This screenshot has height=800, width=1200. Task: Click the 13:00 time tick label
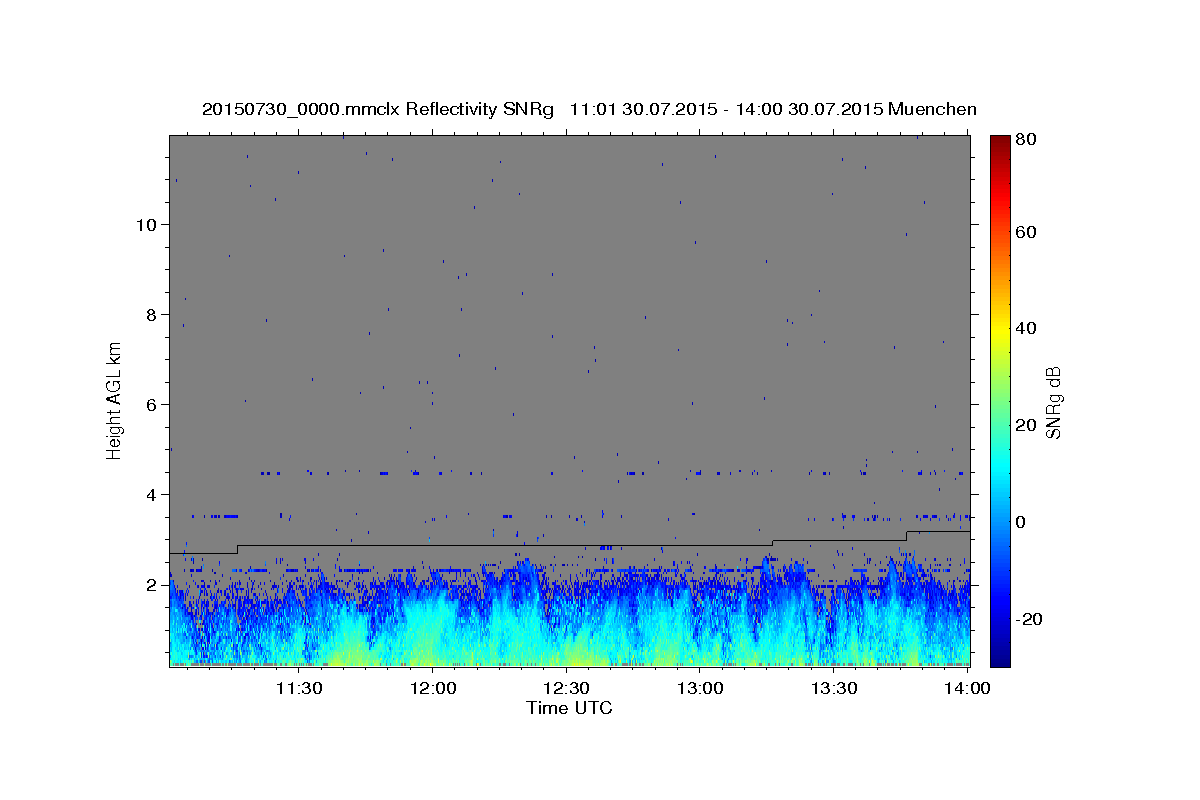point(700,688)
